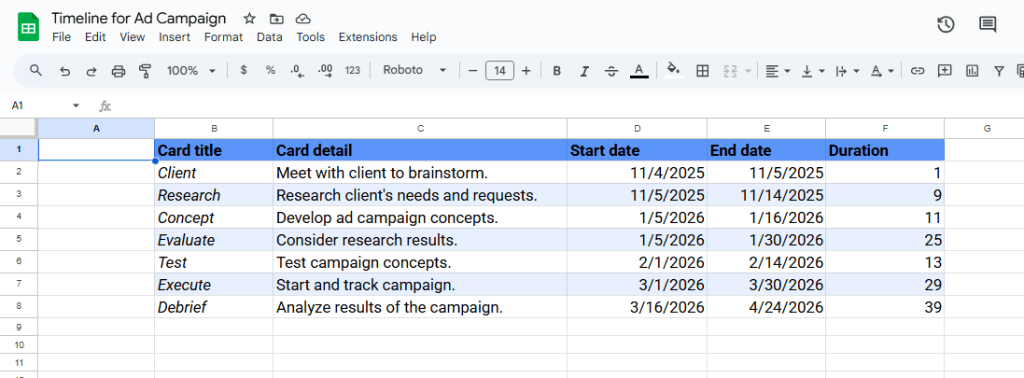The width and height of the screenshot is (1024, 378).
Task: Click the move to folder icon
Action: pos(276,18)
